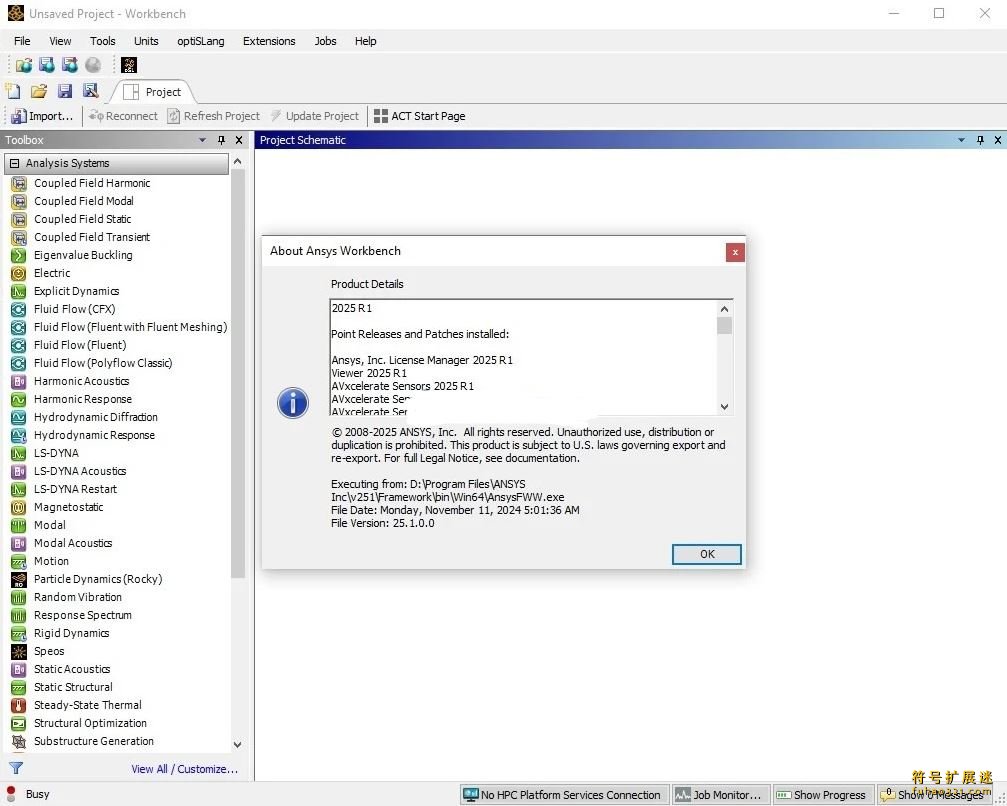Click the Harmonic Acoustics icon
Viewport: 1007px width, 806px height.
19,381
